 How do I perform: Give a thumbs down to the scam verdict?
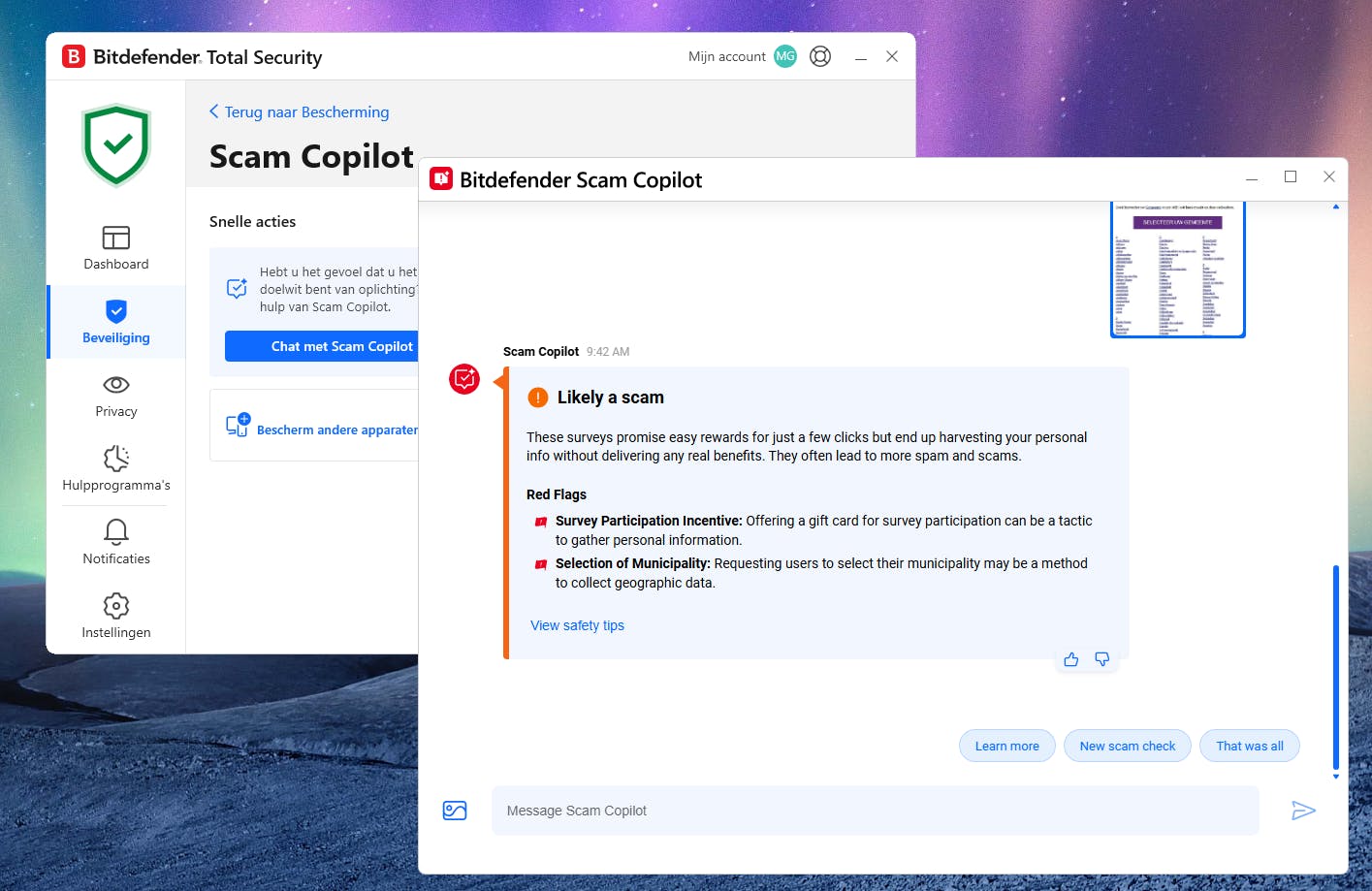click(x=1101, y=658)
